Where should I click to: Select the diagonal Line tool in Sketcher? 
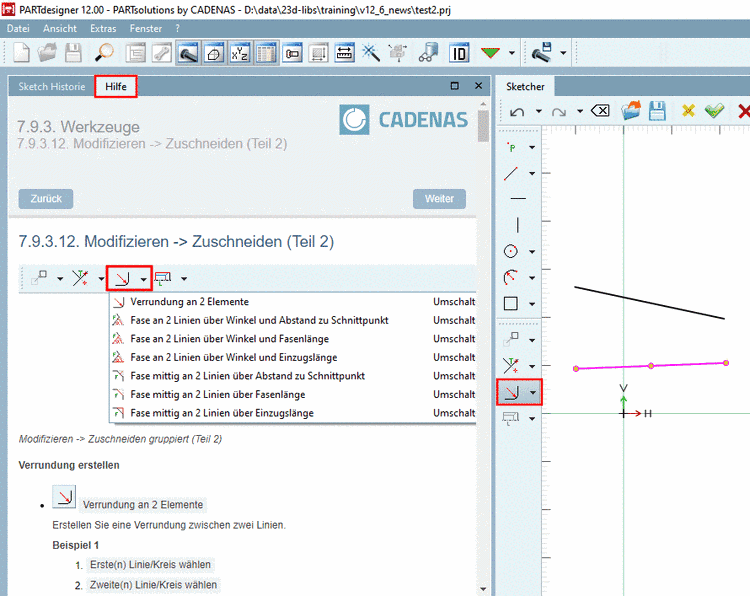tap(511, 173)
